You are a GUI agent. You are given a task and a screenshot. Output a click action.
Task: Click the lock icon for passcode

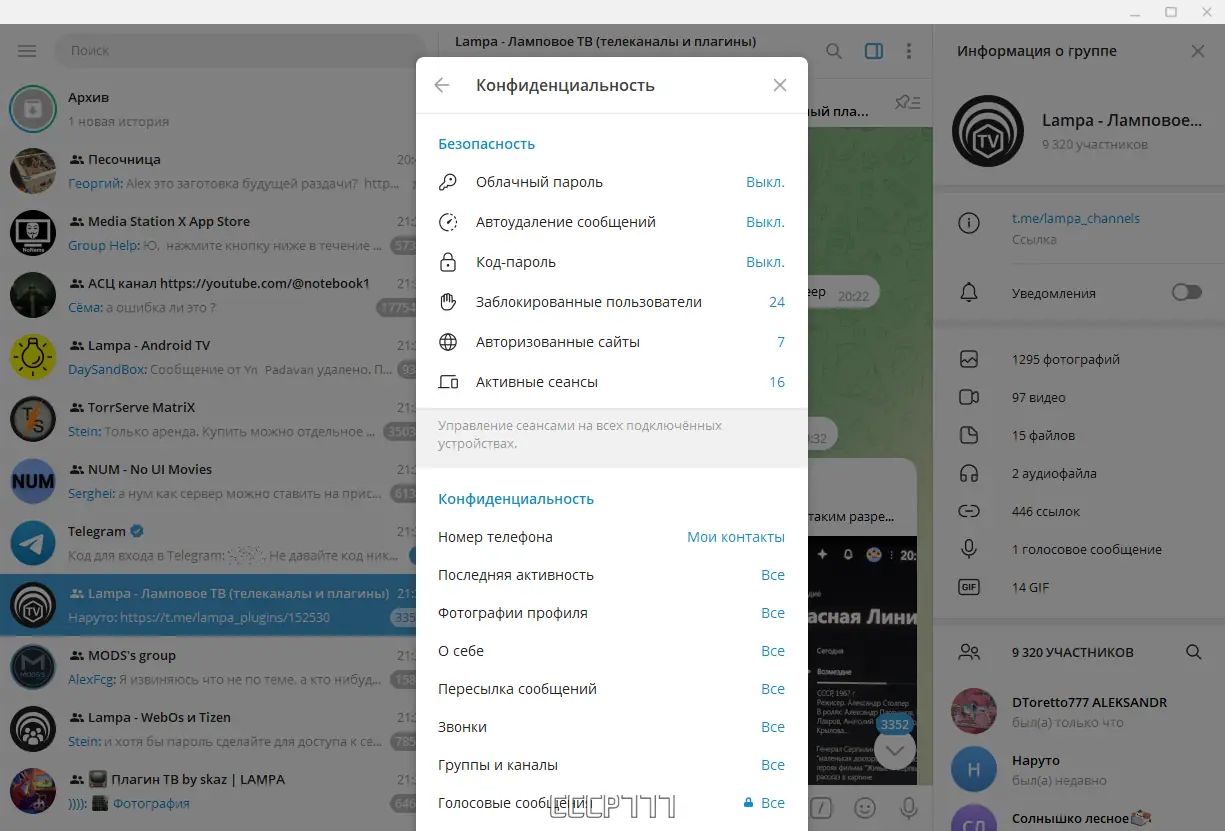pyautogui.click(x=448, y=262)
